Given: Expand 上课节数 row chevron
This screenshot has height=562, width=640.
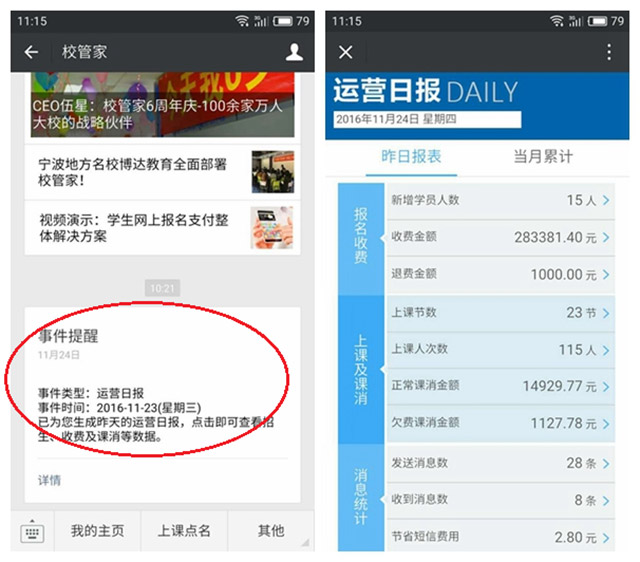Looking at the screenshot, I should point(605,313).
